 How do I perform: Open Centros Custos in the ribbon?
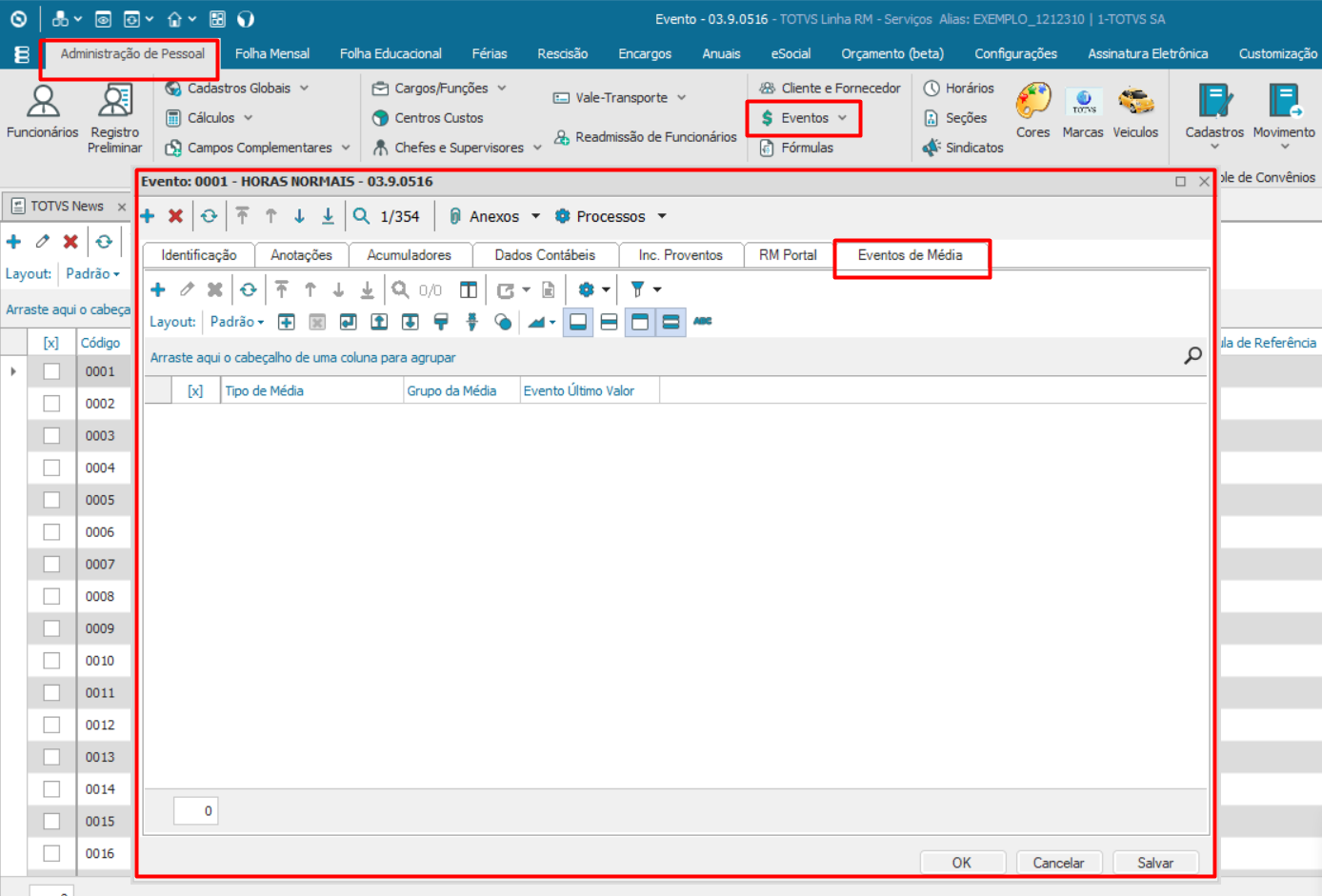click(428, 118)
